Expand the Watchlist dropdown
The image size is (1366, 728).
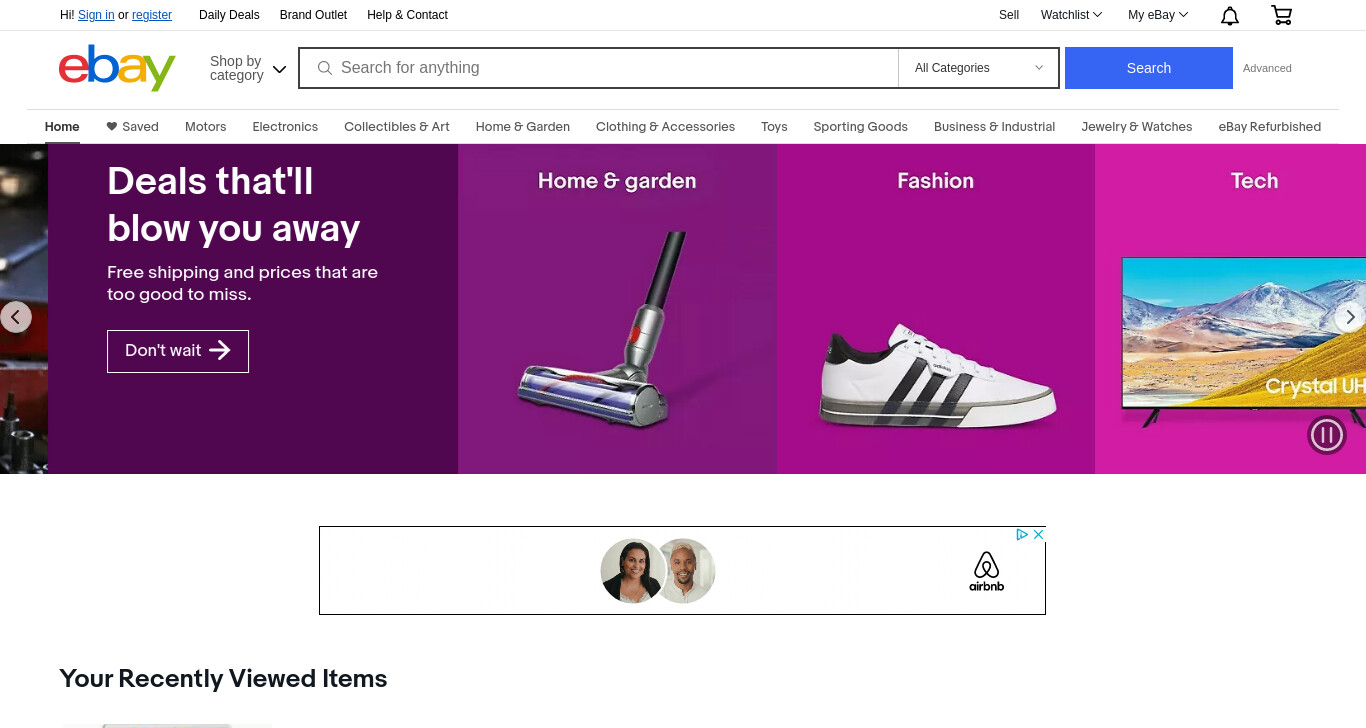point(1071,15)
